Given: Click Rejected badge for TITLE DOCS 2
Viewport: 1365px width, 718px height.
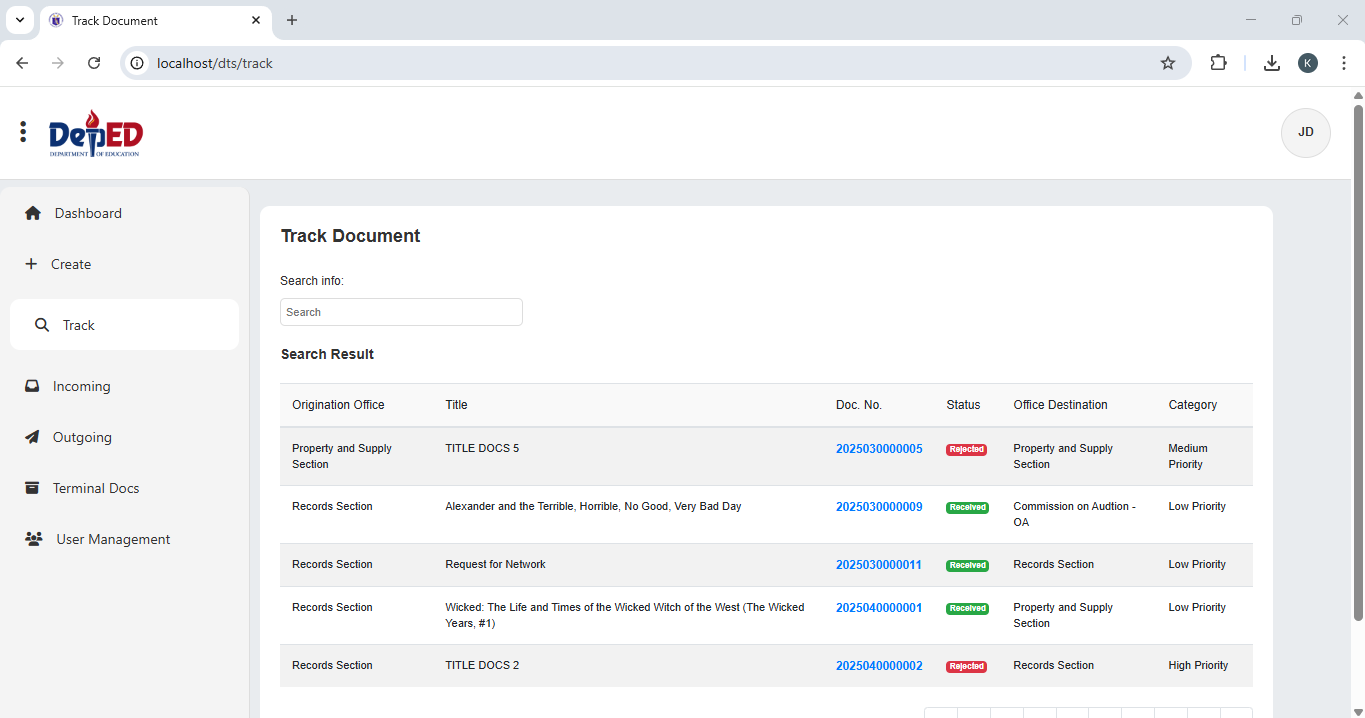Looking at the screenshot, I should coord(966,667).
